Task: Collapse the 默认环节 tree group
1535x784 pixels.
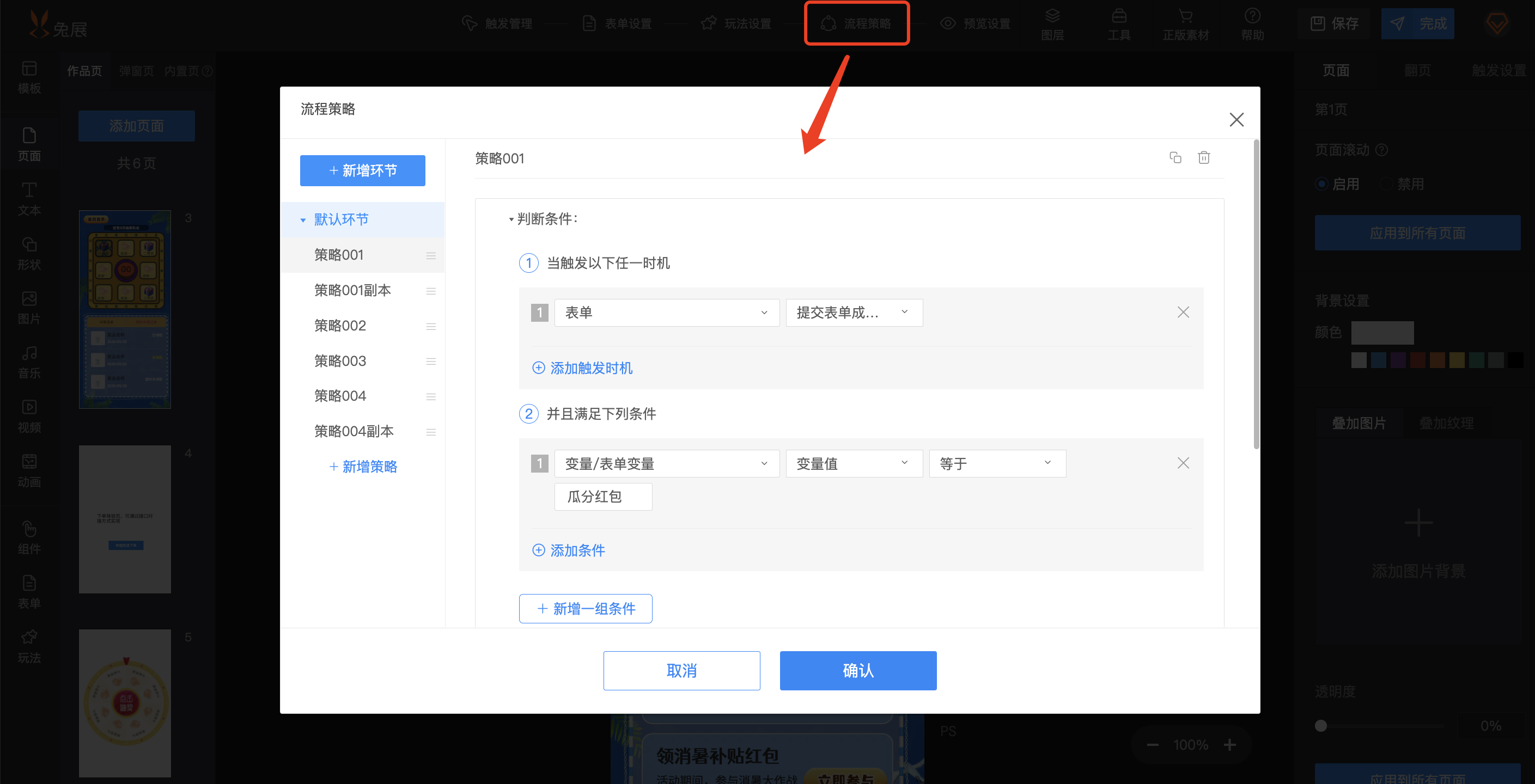Action: point(303,220)
